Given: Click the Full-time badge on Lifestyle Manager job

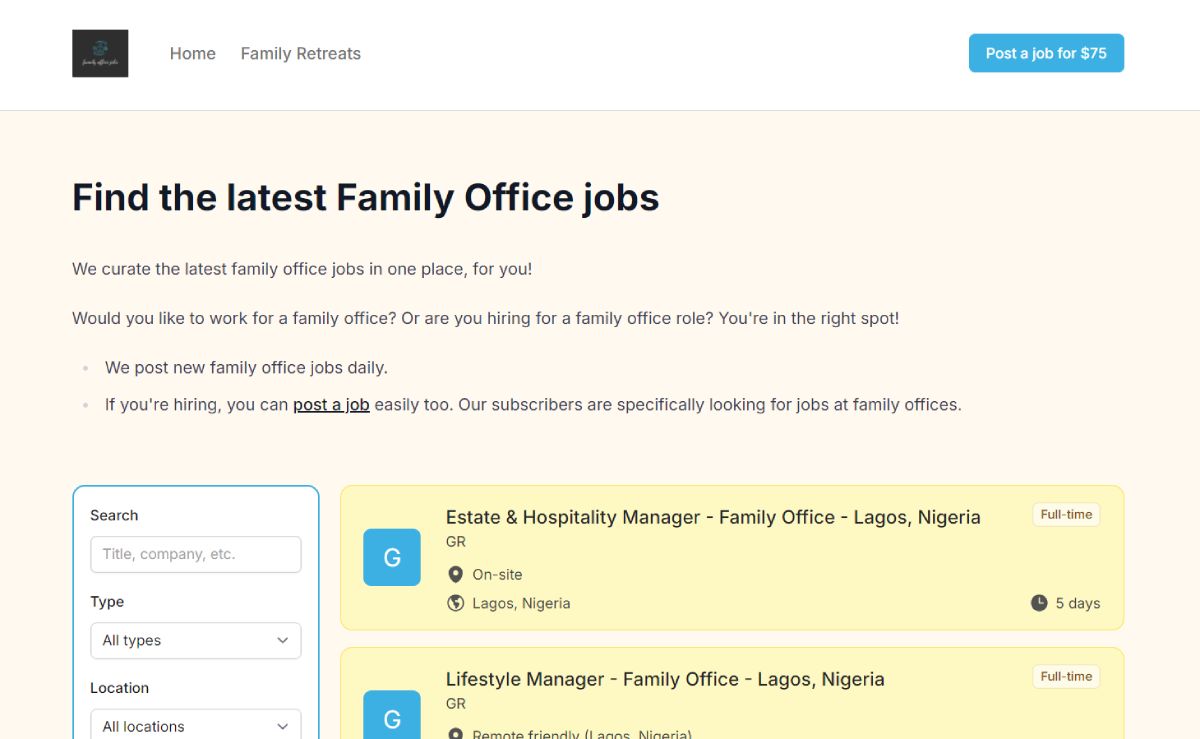Looking at the screenshot, I should [1066, 677].
